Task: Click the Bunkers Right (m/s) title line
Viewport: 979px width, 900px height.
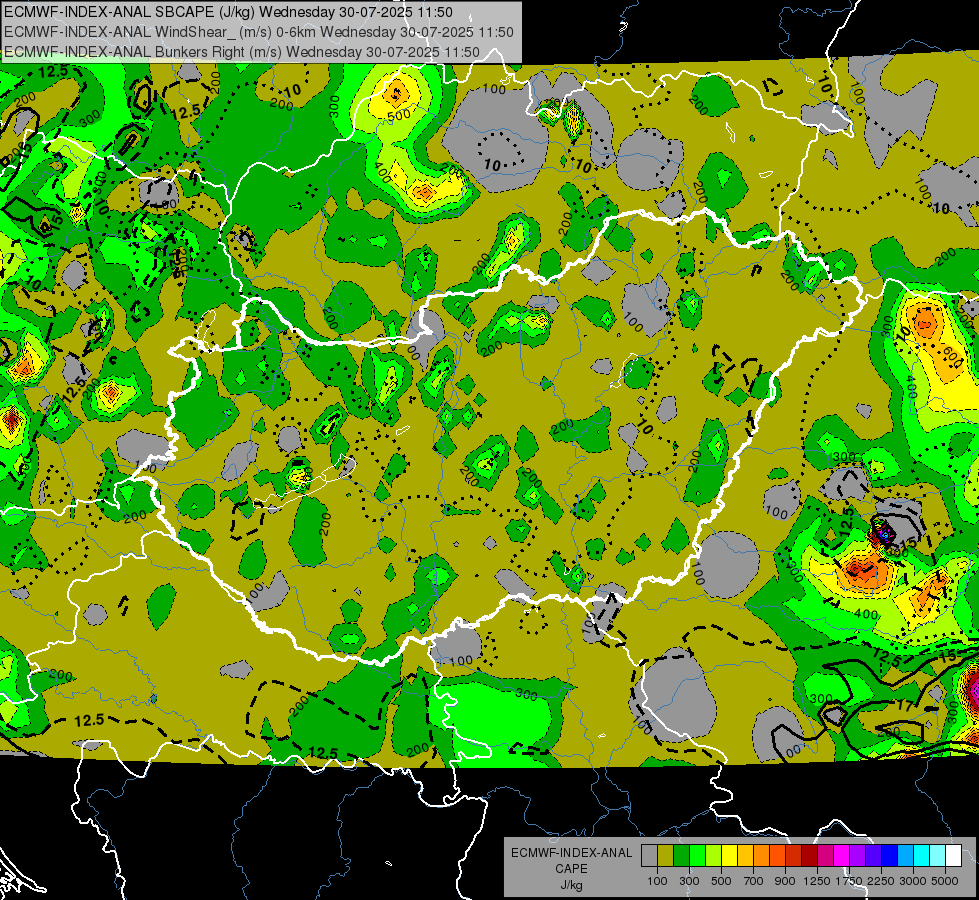Action: pyautogui.click(x=242, y=52)
